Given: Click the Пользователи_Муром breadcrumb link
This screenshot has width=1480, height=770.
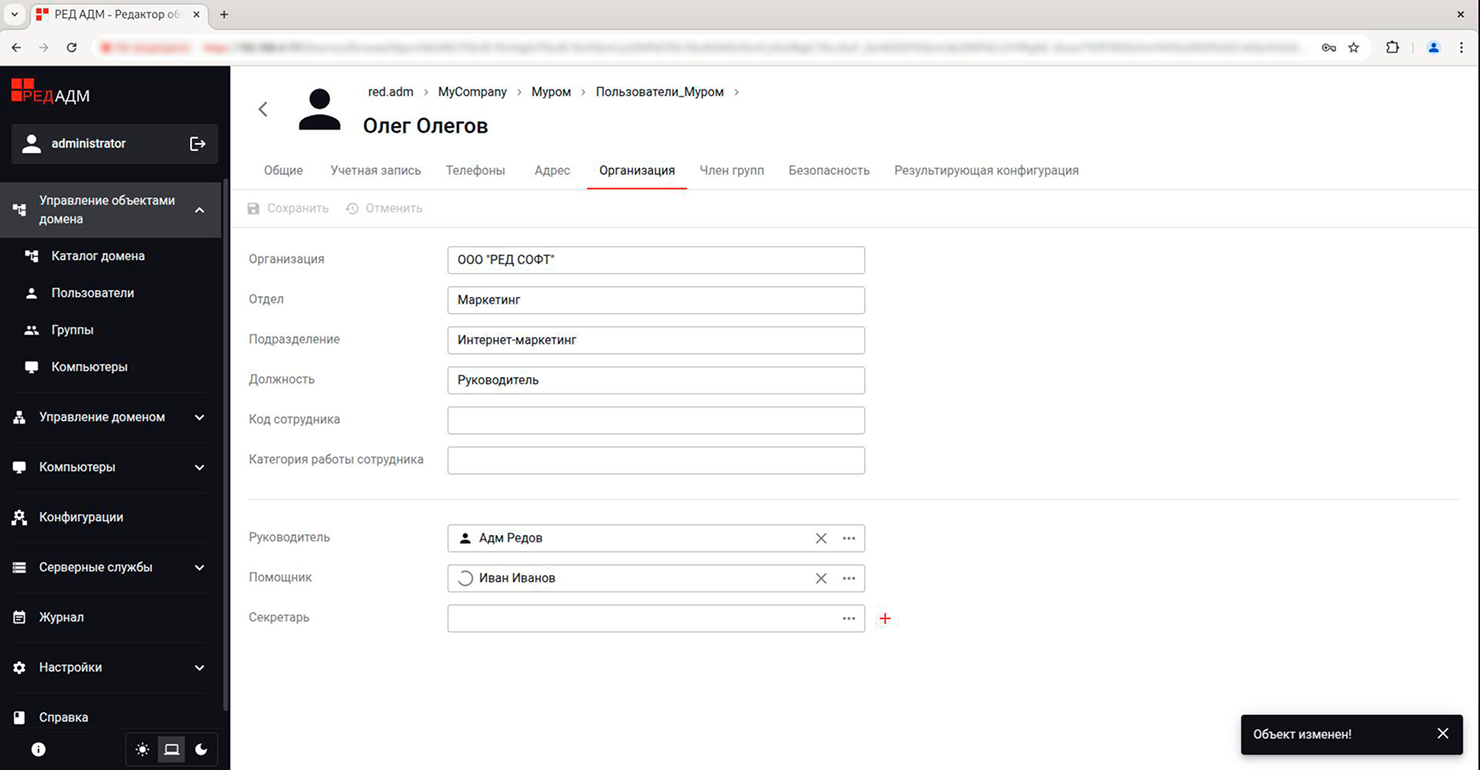Looking at the screenshot, I should [660, 92].
